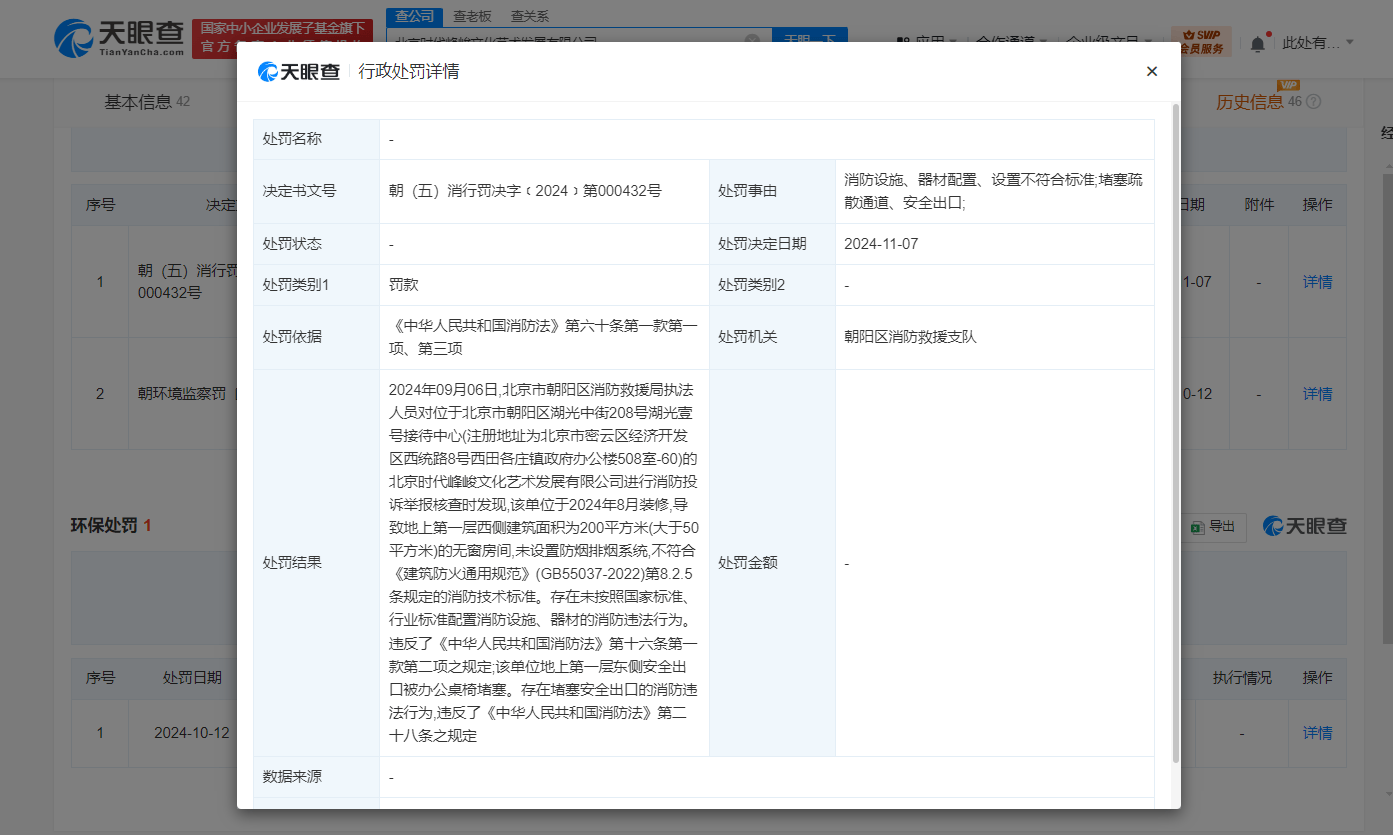Image resolution: width=1393 pixels, height=835 pixels.
Task: Click the SVIP 会员服务 badge
Action: 1201,42
